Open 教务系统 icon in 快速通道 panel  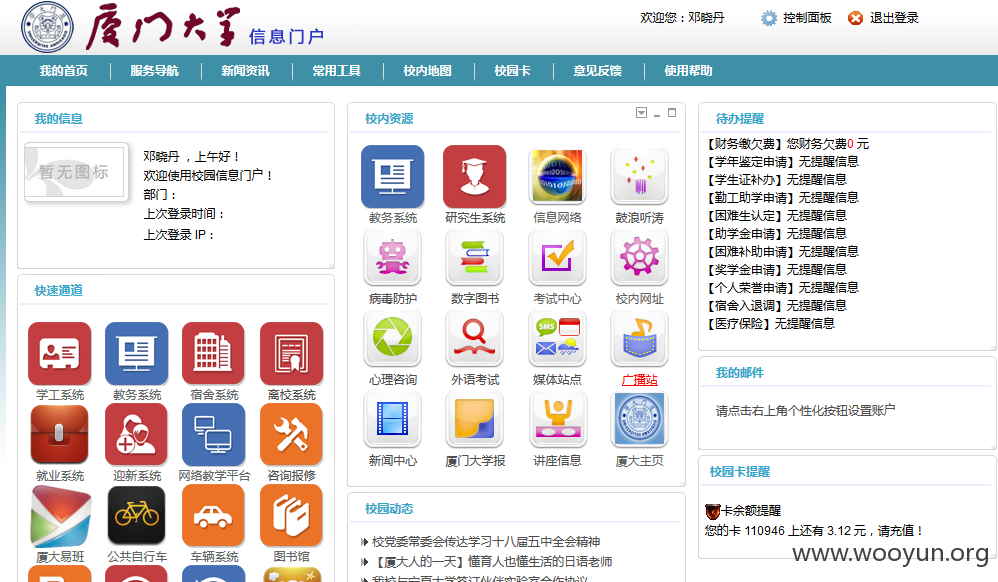tap(137, 354)
